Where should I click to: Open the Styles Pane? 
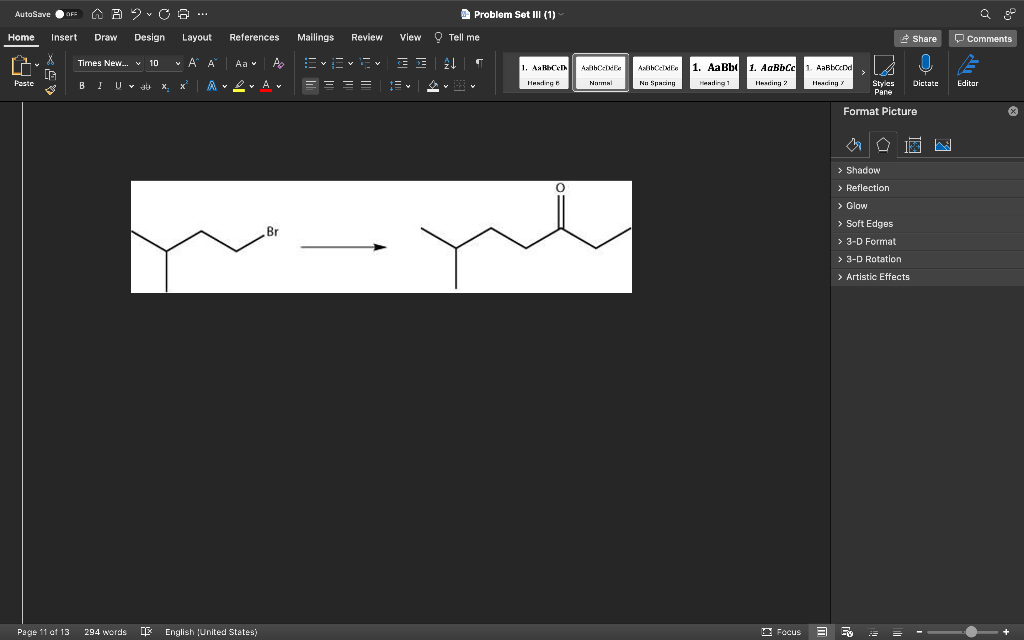[883, 72]
